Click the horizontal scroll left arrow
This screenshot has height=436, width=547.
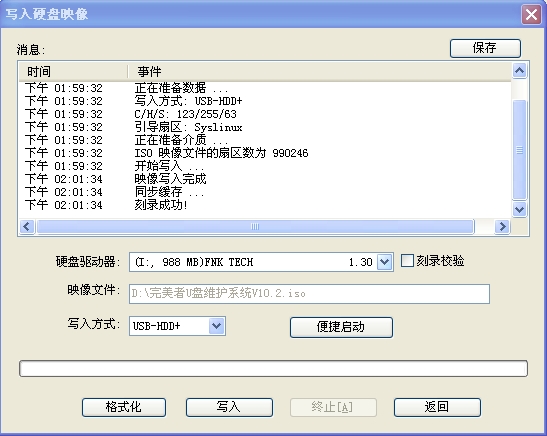click(x=27, y=227)
